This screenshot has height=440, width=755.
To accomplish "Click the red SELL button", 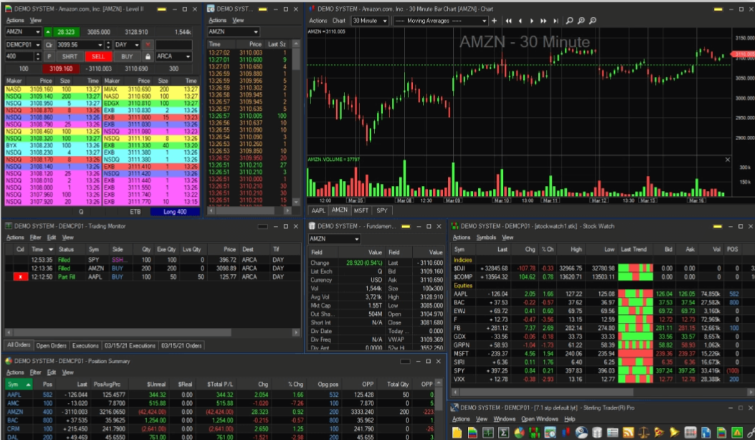I will tap(98, 56).
